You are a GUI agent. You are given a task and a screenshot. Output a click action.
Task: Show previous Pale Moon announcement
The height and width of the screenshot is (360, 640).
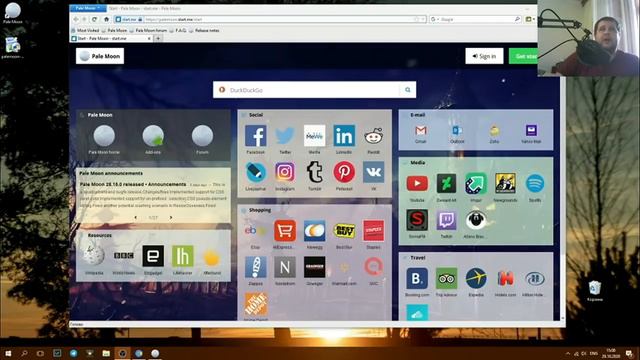pyautogui.click(x=136, y=218)
